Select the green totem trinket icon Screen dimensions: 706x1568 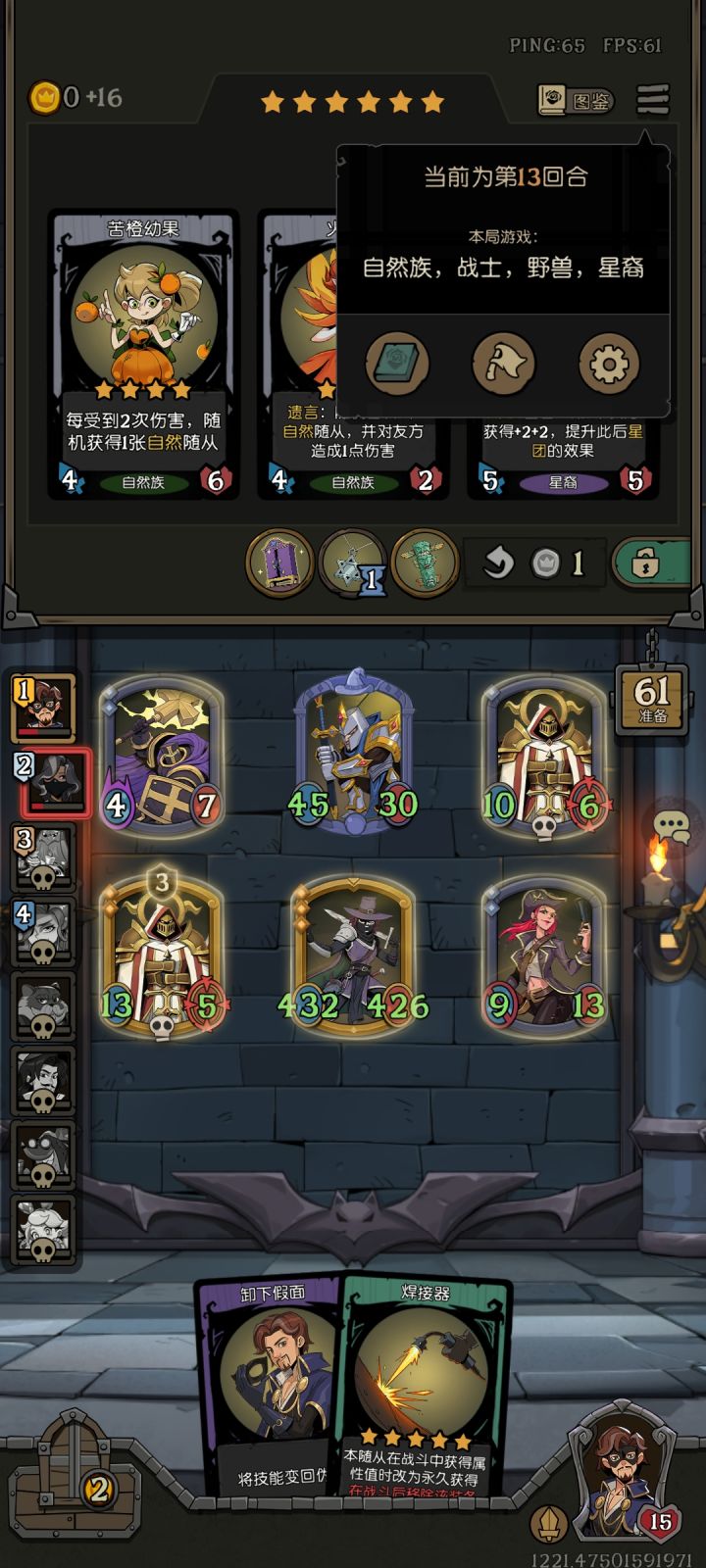[x=426, y=563]
